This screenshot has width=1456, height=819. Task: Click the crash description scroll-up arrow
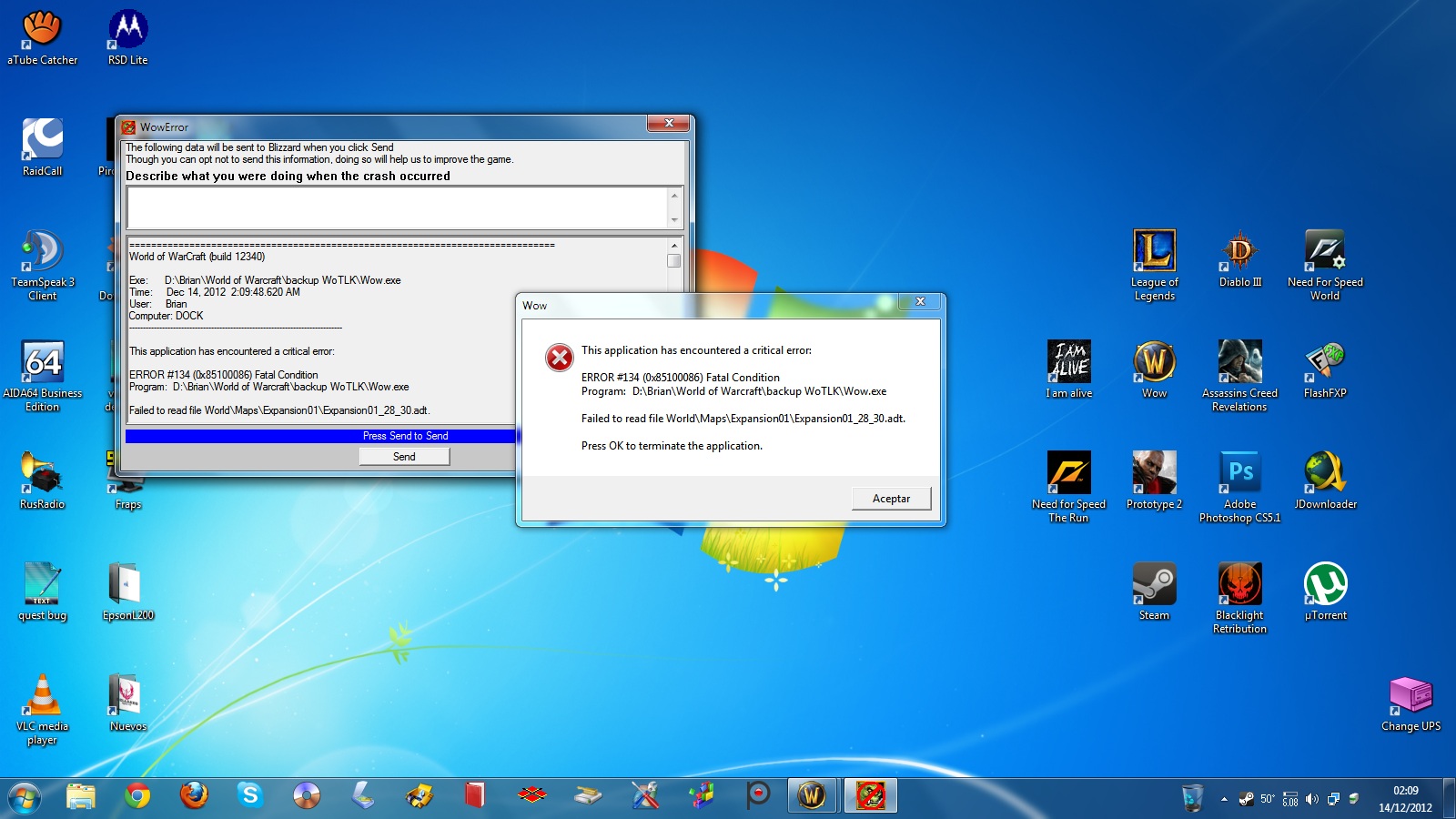(x=674, y=196)
